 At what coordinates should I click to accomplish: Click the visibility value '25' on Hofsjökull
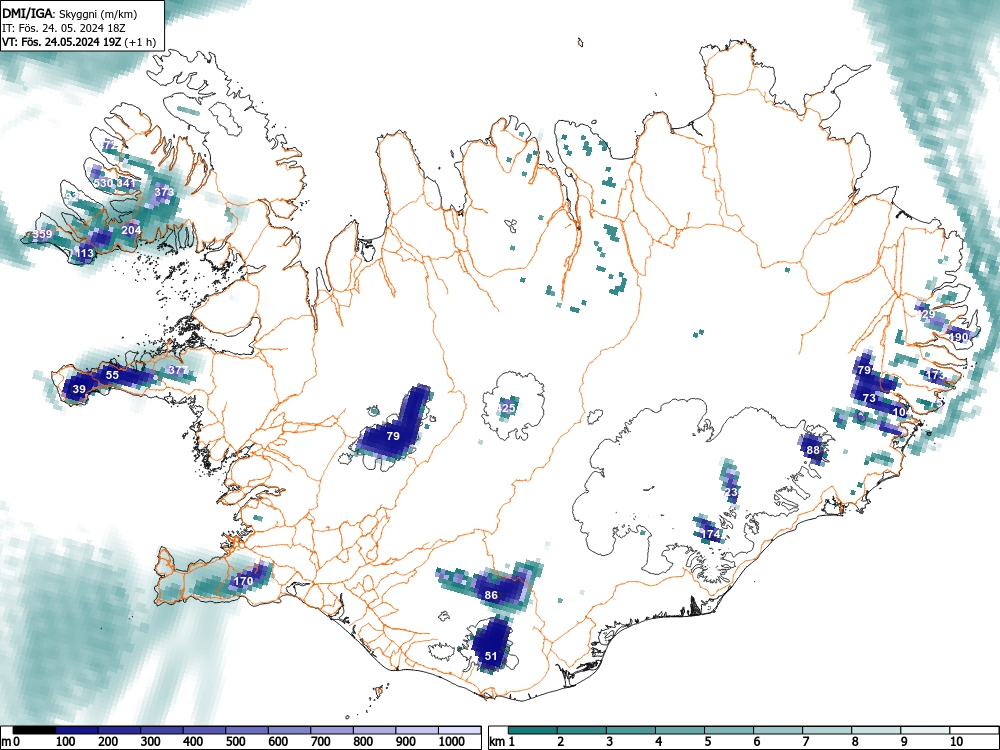point(508,408)
